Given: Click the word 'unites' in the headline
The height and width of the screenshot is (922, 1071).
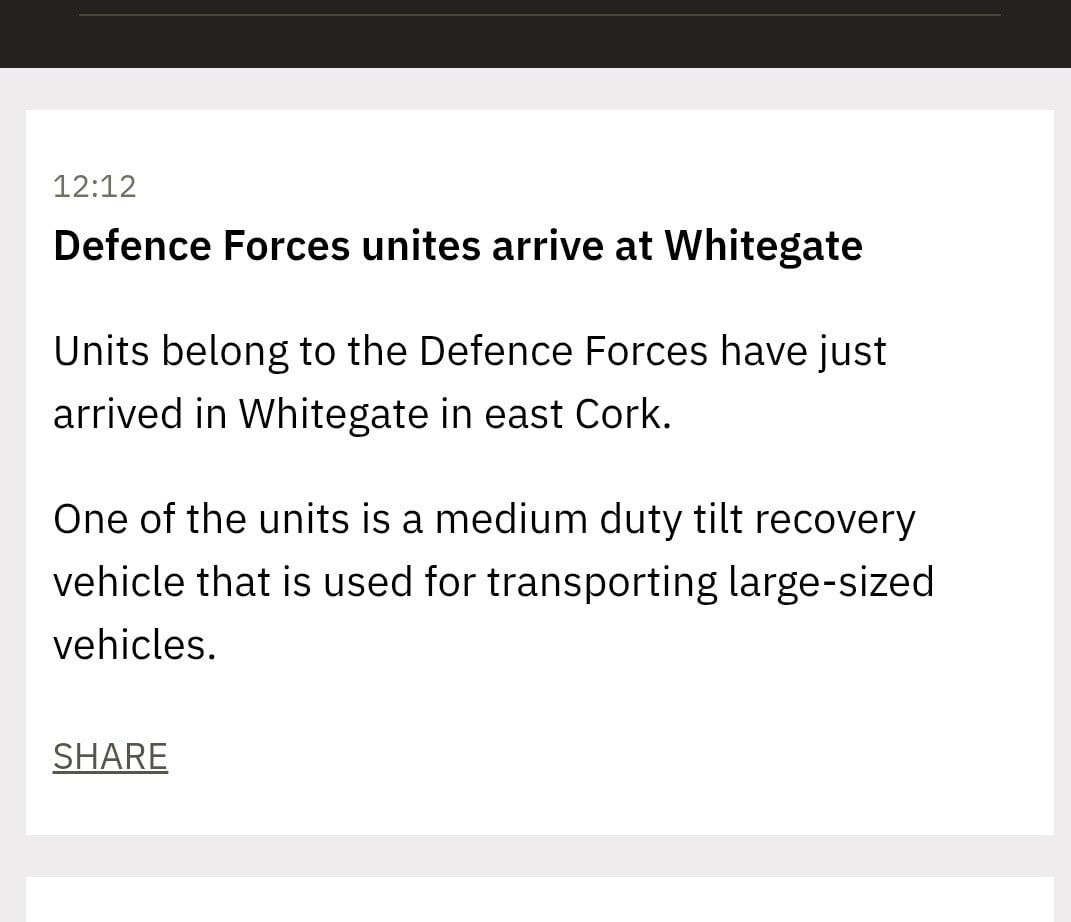Looking at the screenshot, I should point(421,246).
